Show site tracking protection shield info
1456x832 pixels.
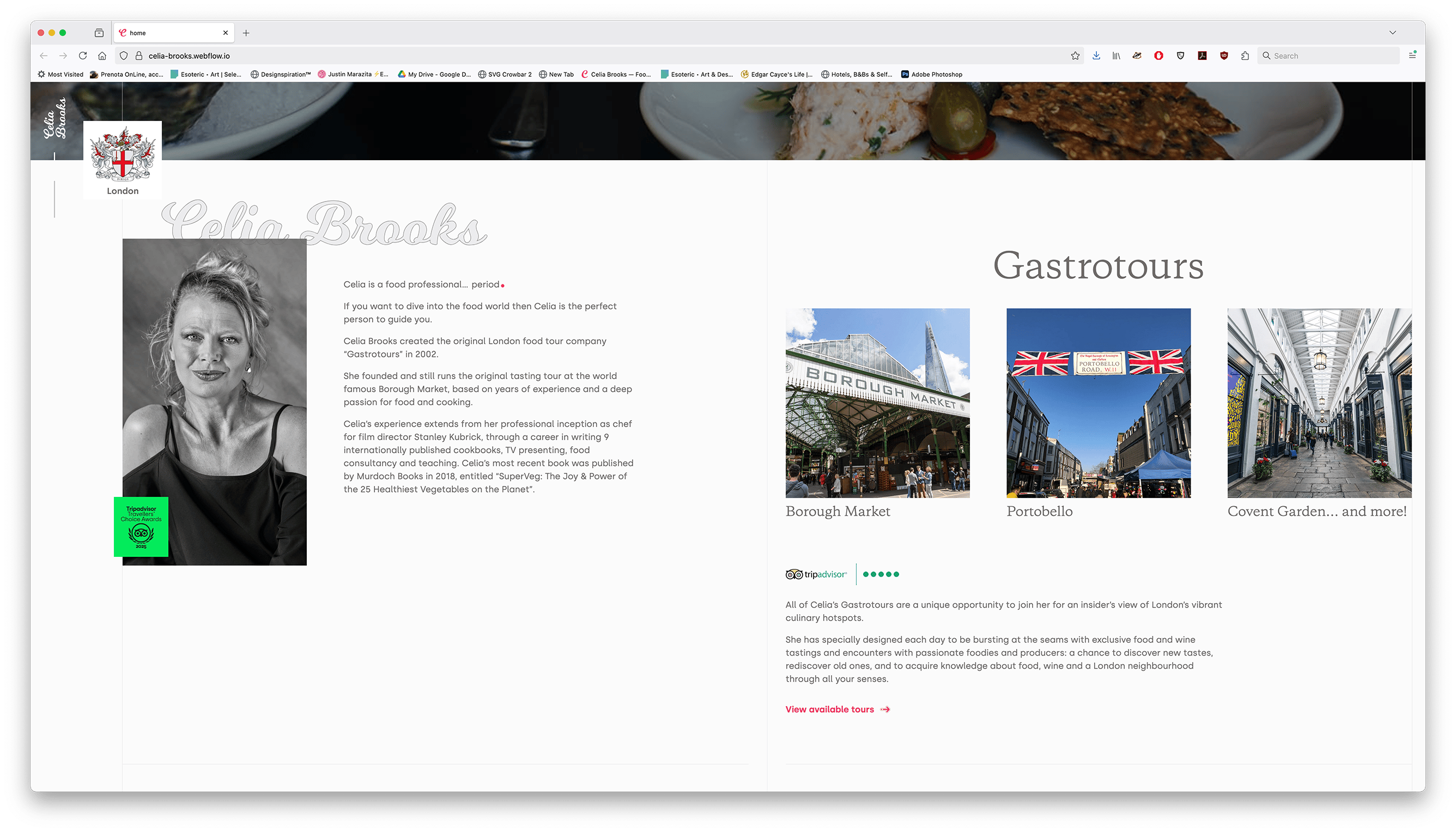(x=124, y=56)
